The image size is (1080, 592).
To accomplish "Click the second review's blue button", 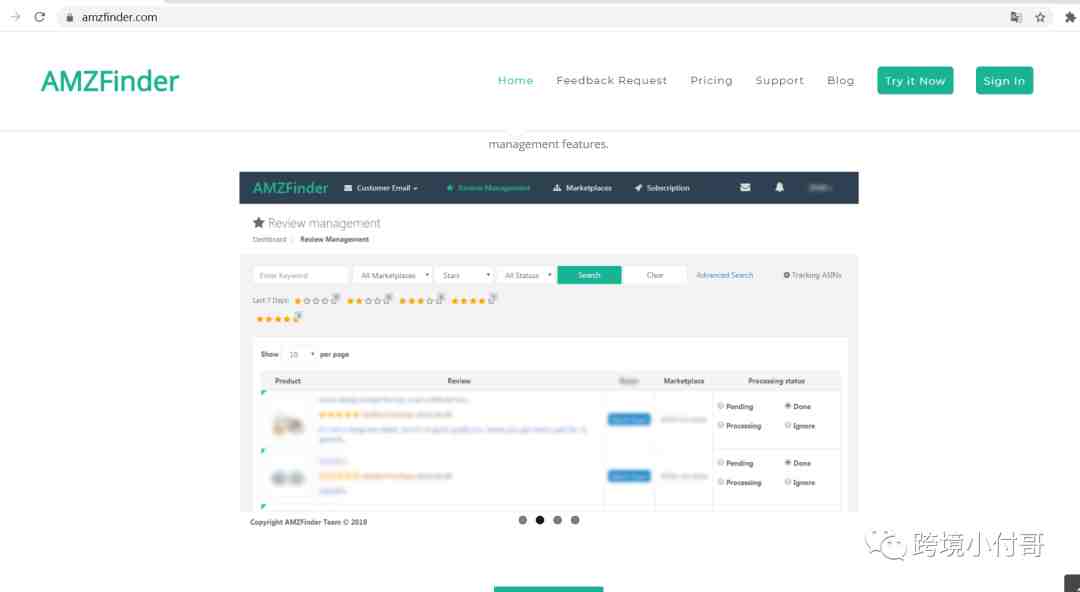I will (x=629, y=476).
